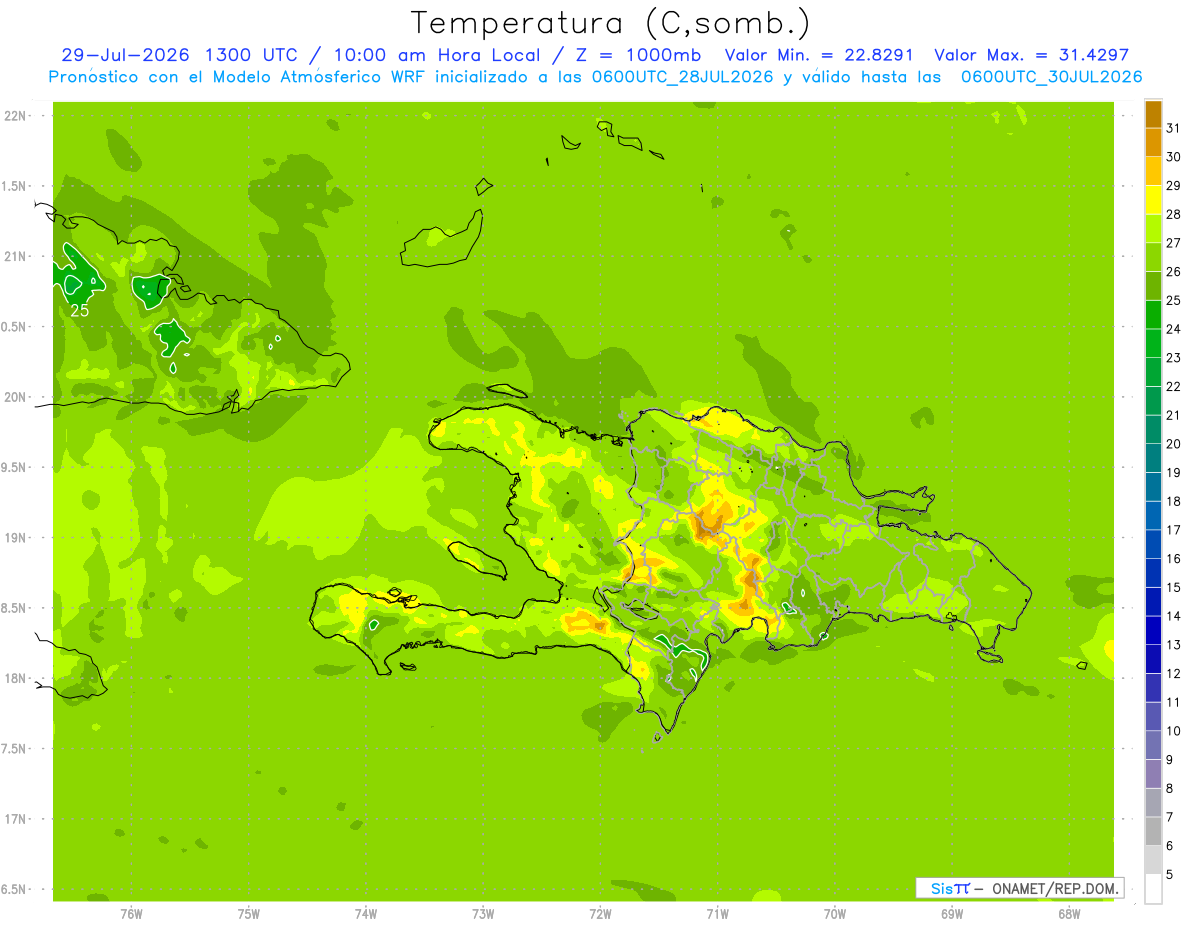Click the "75W" longitude axis label
Screen dimensions: 1200x927
point(249,914)
